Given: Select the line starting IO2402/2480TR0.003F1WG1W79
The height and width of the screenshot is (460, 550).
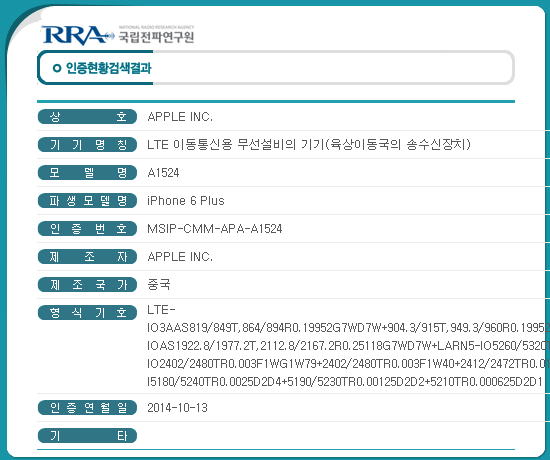Looking at the screenshot, I should (349, 364).
